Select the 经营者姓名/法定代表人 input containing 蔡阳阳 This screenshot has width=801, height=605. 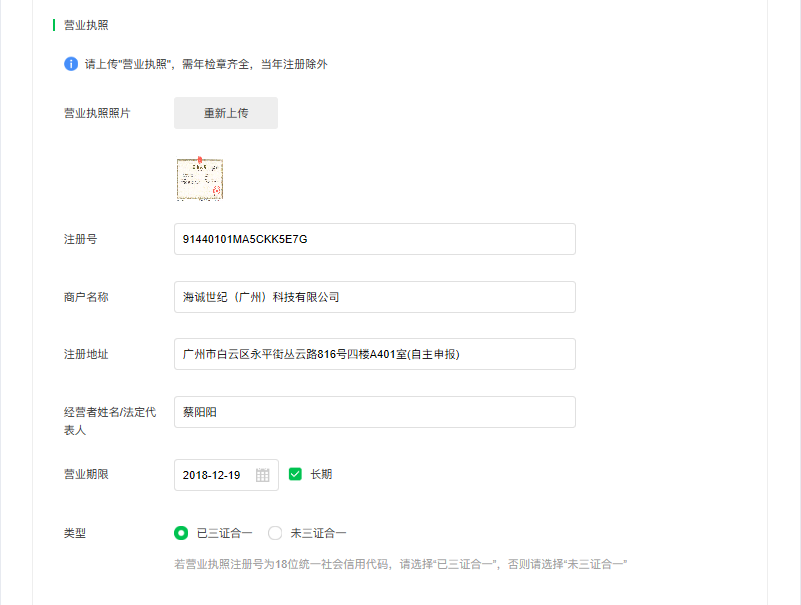[375, 412]
